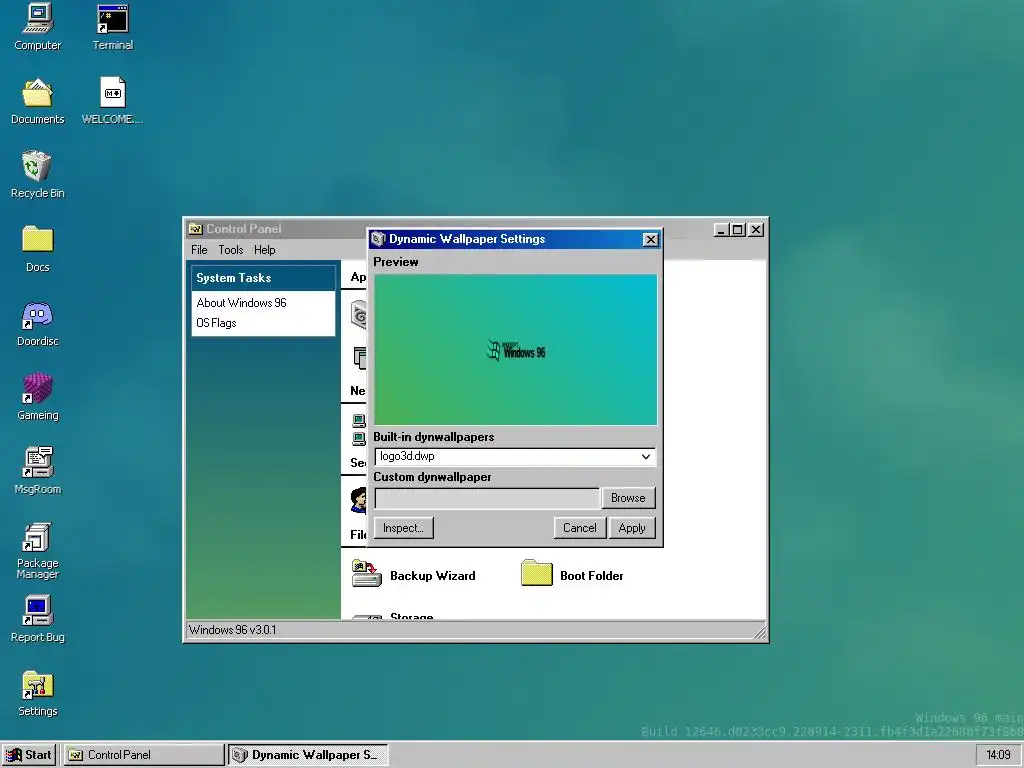
Task: Open the File menu in Control Panel
Action: coord(199,250)
